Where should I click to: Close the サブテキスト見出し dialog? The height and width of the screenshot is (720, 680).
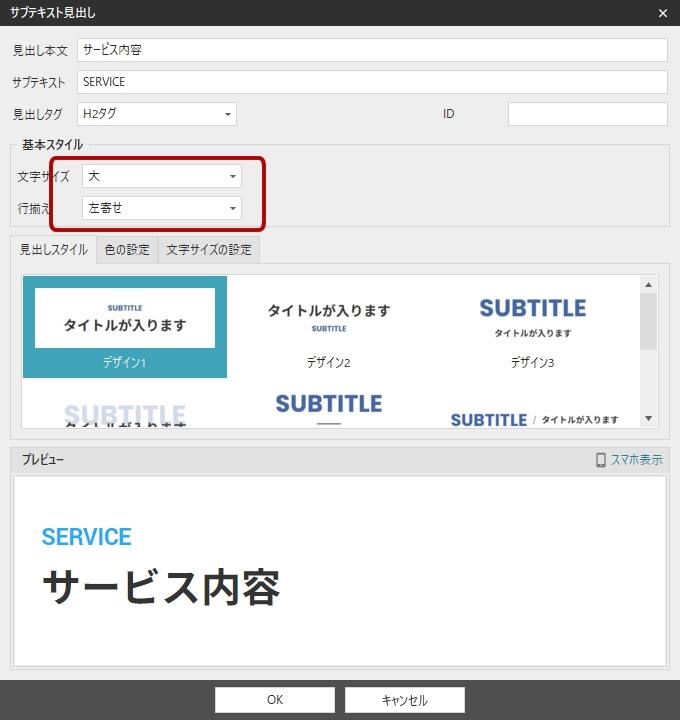coord(662,13)
